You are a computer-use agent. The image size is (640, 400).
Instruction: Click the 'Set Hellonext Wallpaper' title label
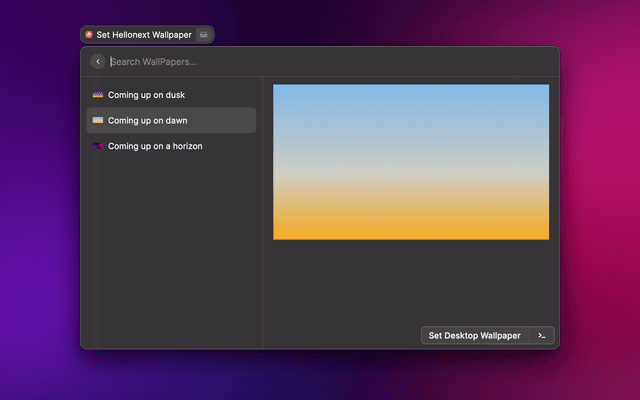click(x=143, y=34)
